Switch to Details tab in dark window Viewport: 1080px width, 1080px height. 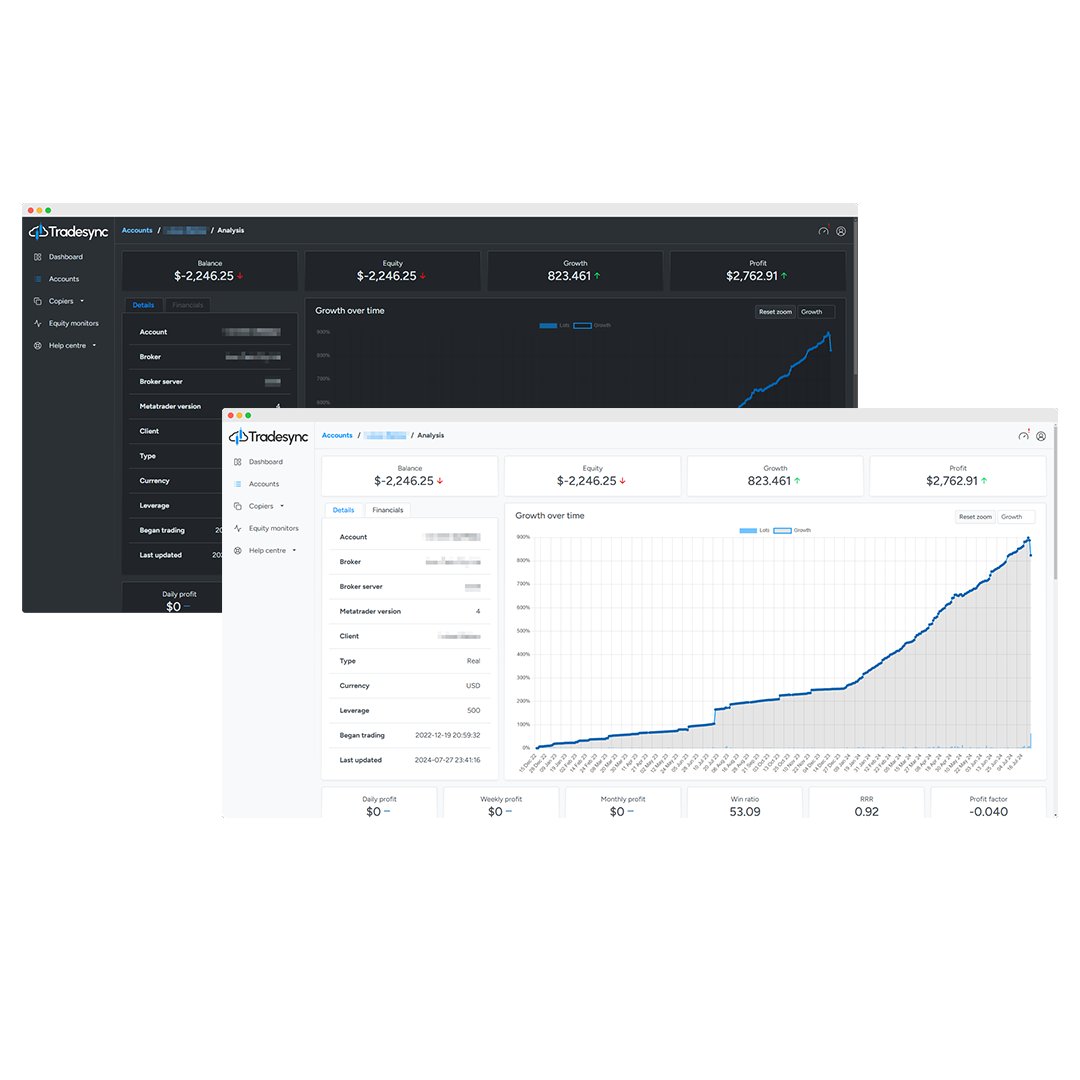pos(143,305)
